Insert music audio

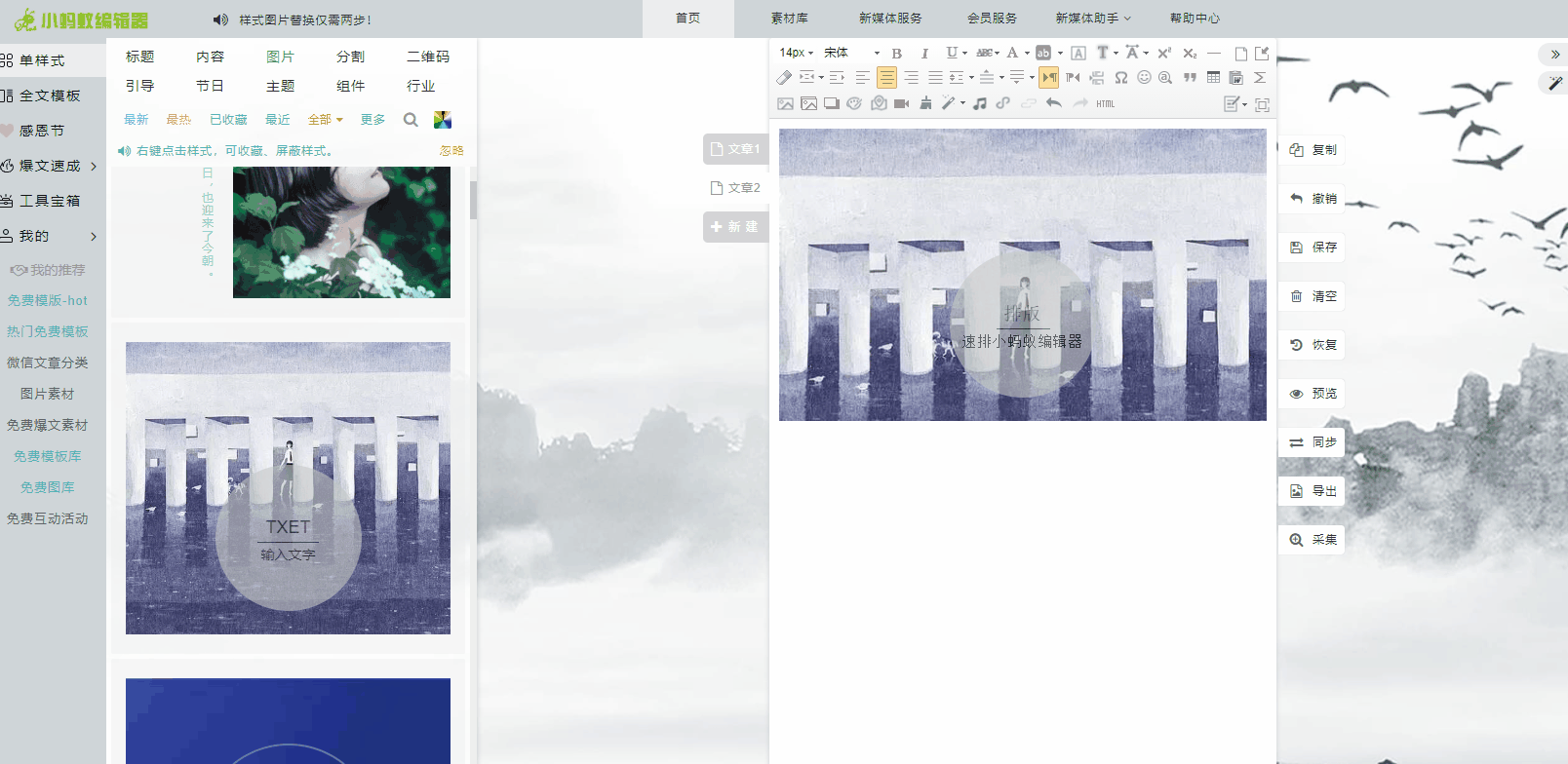pyautogui.click(x=979, y=103)
